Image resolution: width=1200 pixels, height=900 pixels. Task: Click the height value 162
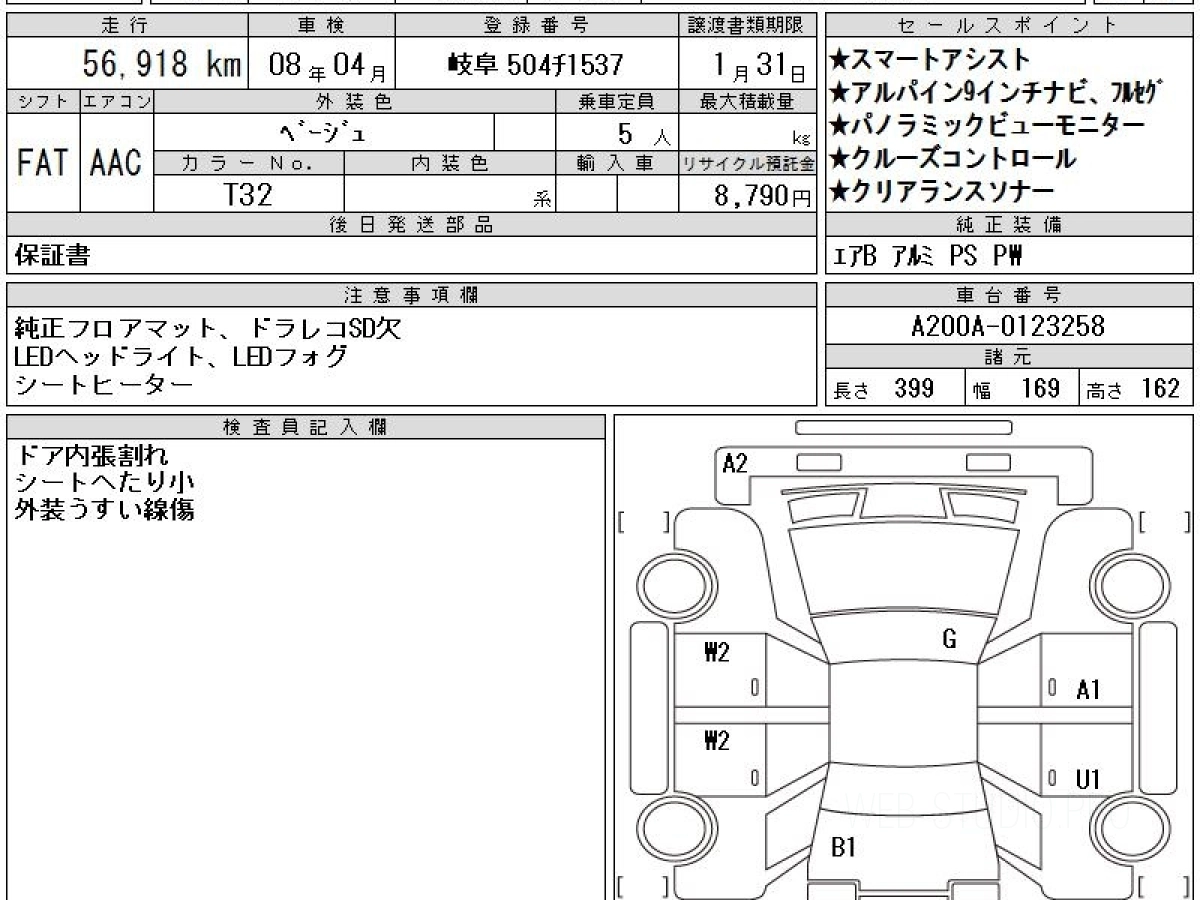click(1160, 388)
